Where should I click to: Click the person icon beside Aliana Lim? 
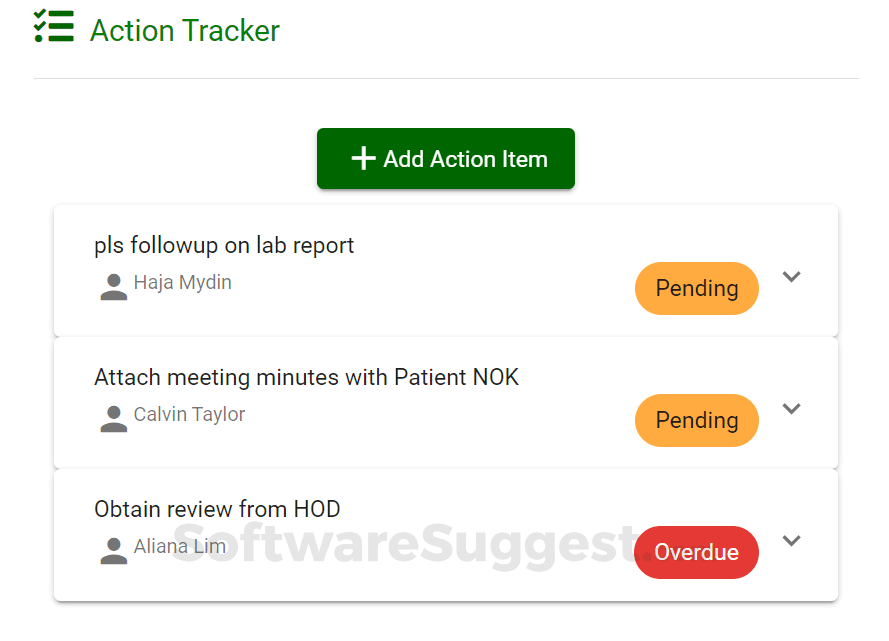click(x=113, y=551)
